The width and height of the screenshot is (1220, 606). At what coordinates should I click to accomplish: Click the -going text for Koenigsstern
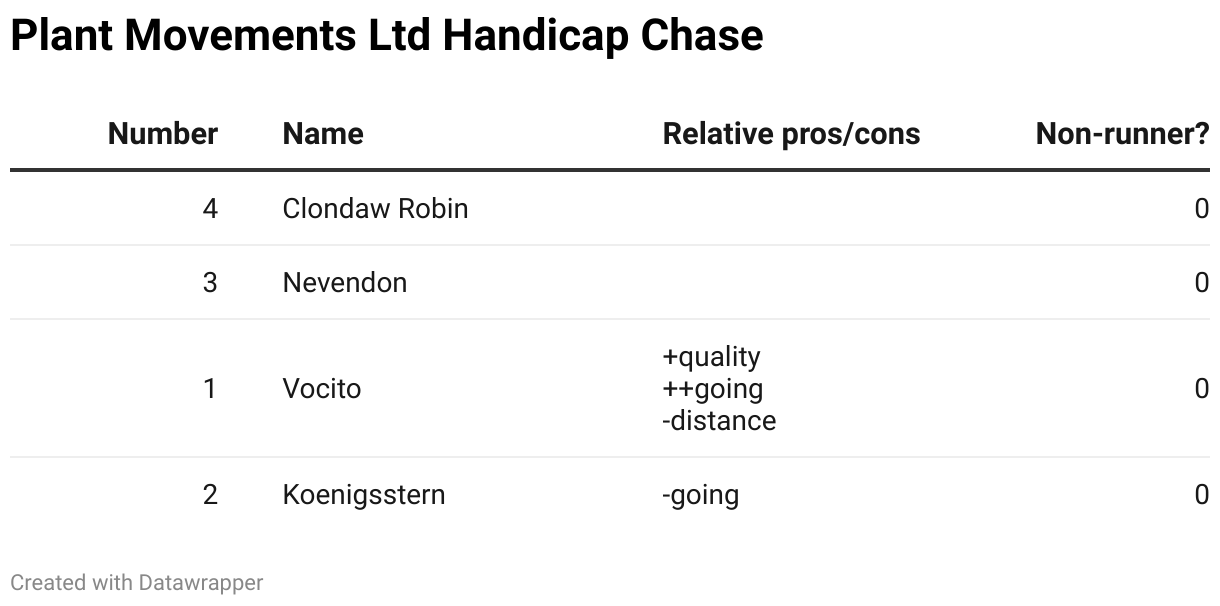(x=700, y=494)
